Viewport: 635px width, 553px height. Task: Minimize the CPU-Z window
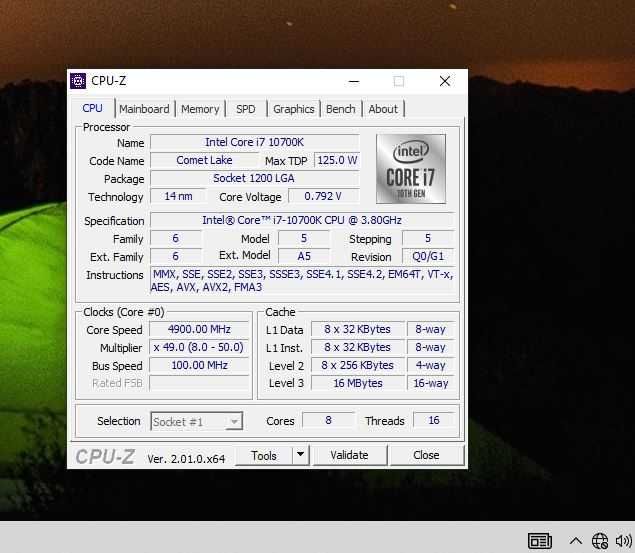[354, 81]
